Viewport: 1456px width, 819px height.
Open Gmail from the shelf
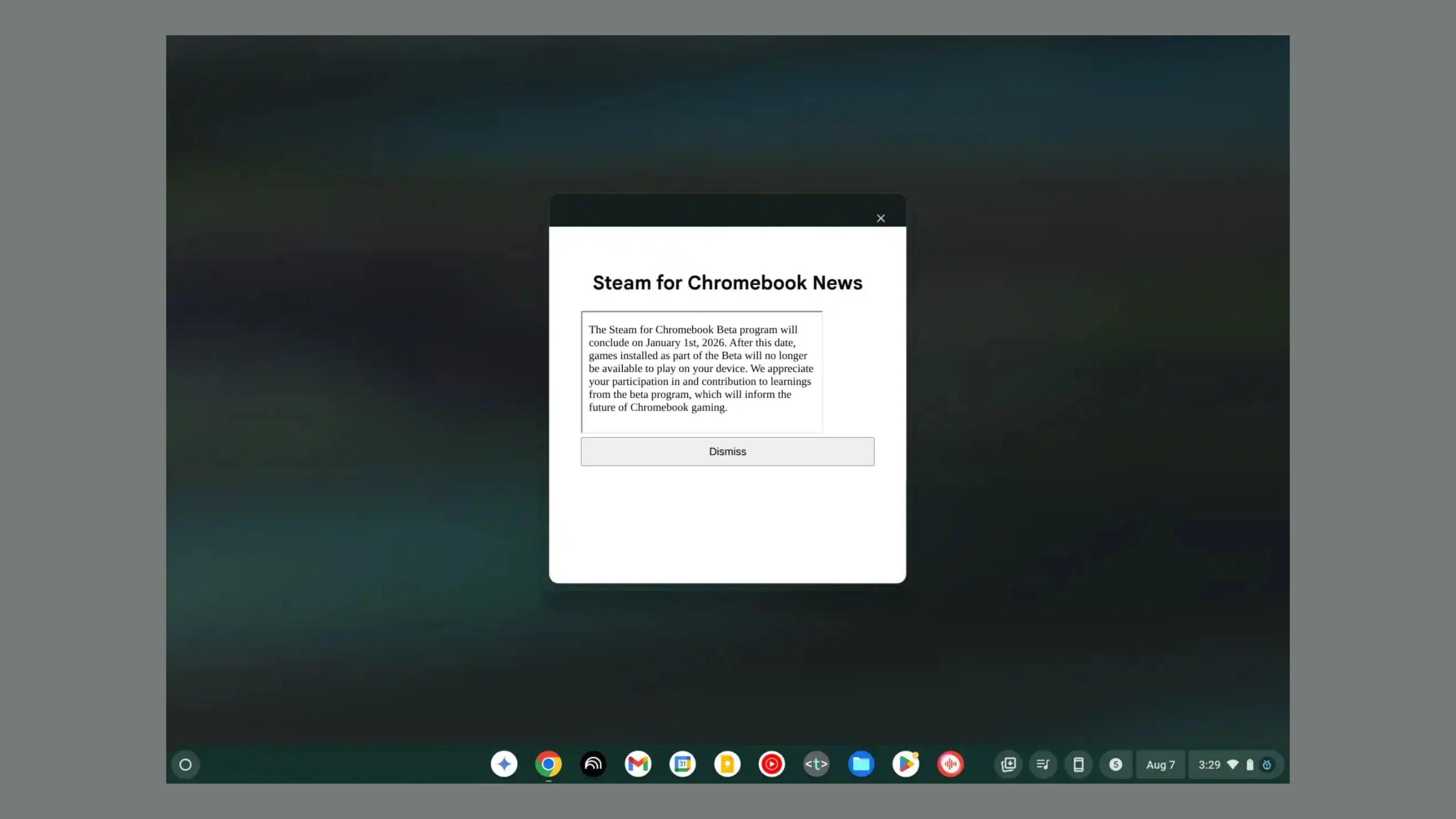[638, 764]
